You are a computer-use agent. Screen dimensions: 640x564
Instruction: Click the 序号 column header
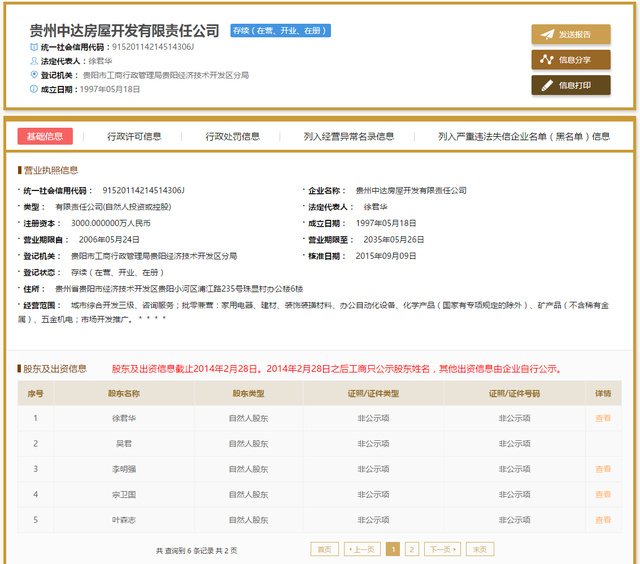coord(36,393)
